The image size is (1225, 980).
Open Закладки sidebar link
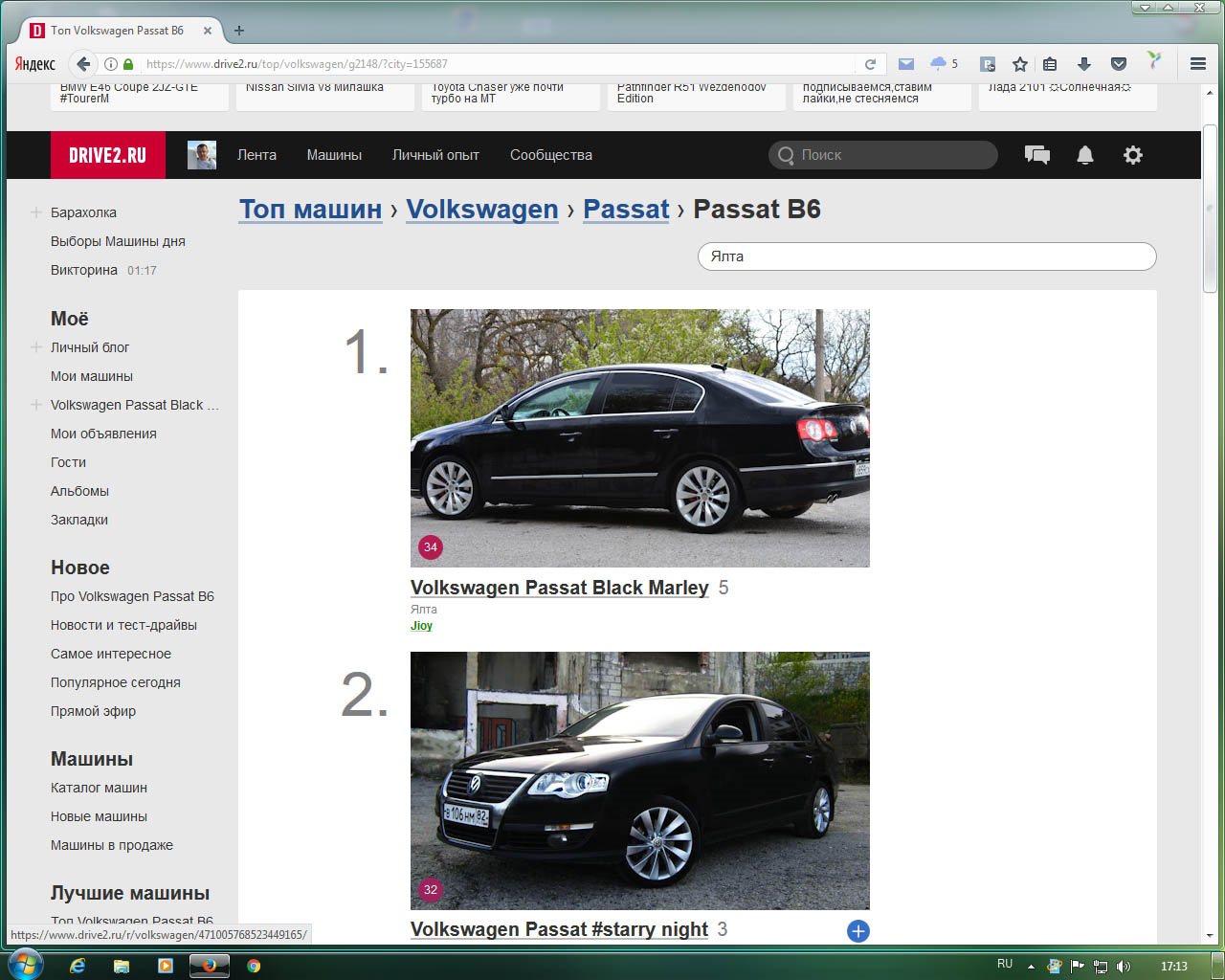tap(79, 520)
